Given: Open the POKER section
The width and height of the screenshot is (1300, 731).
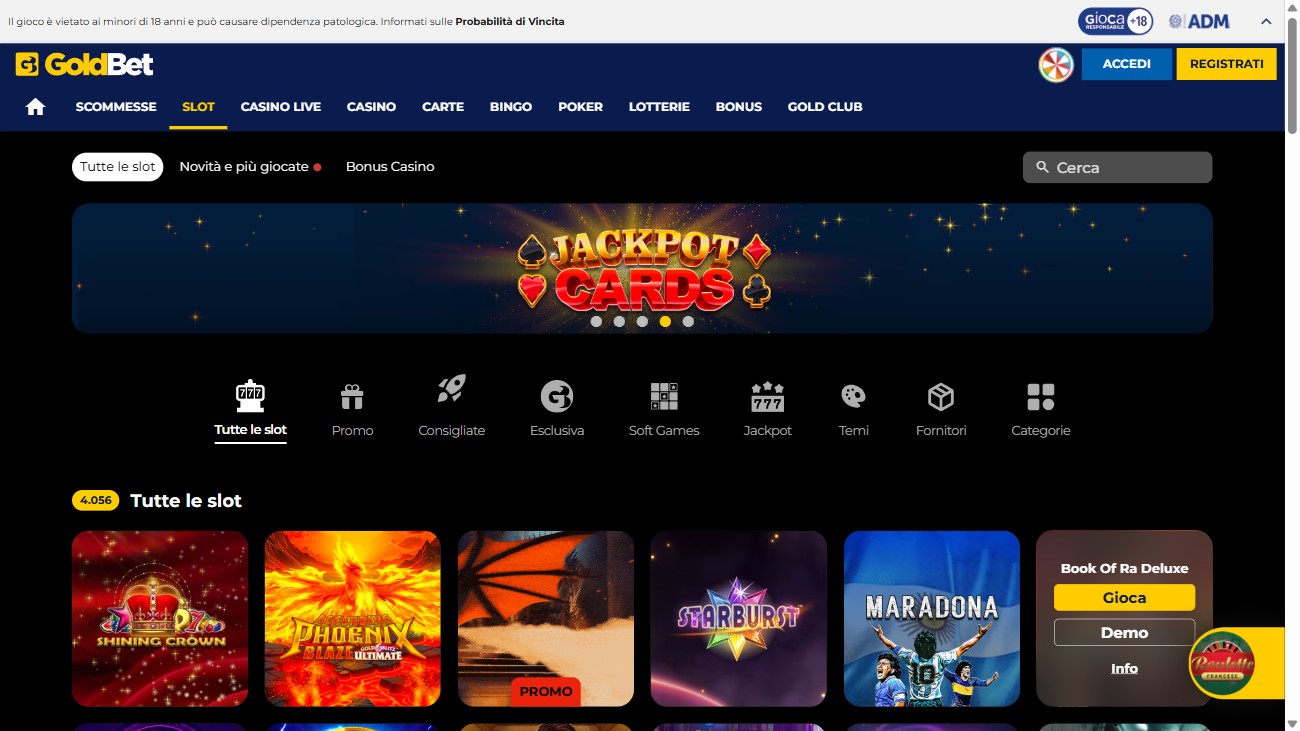Looking at the screenshot, I should coord(580,107).
